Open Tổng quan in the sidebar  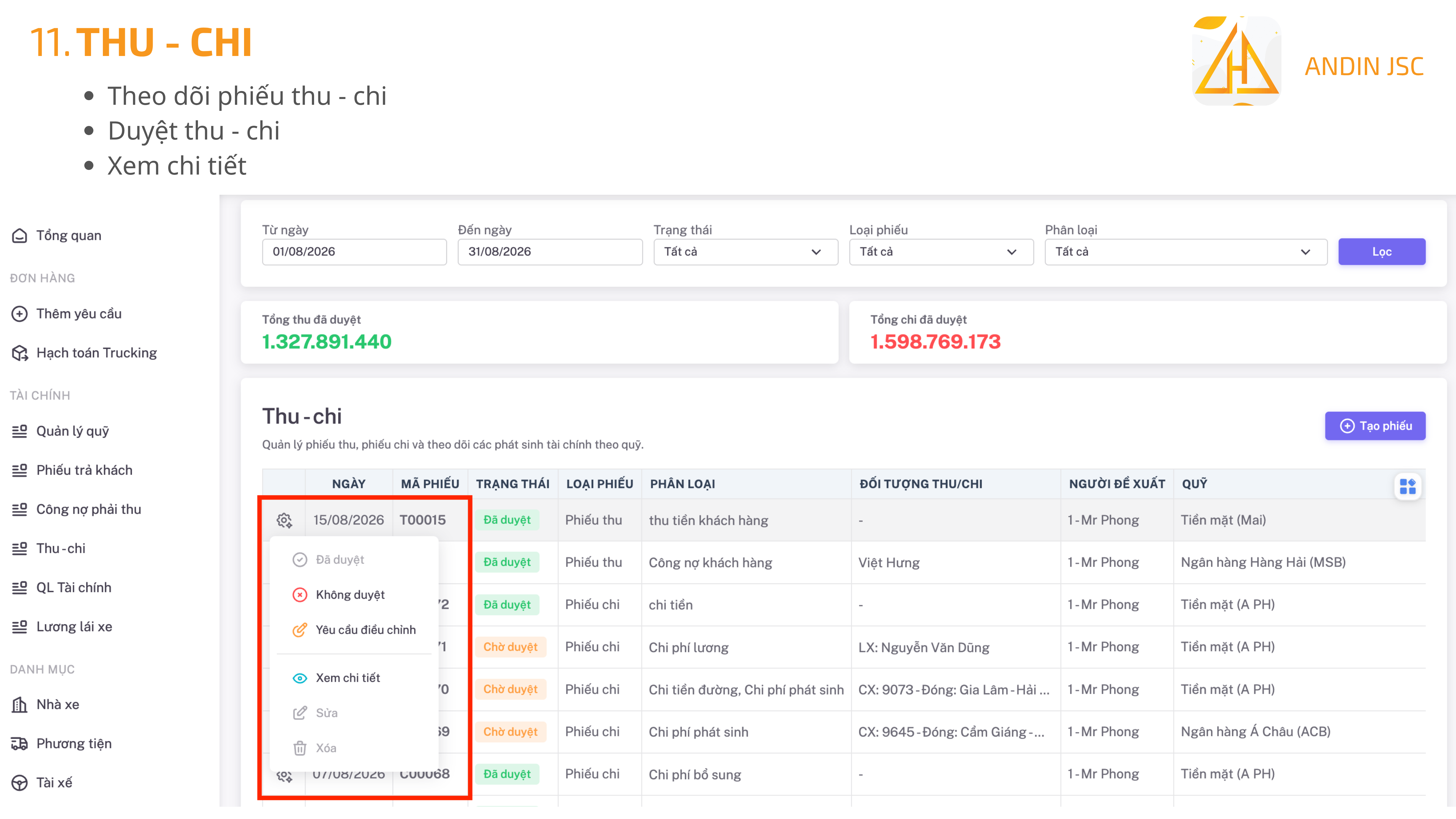click(x=68, y=236)
